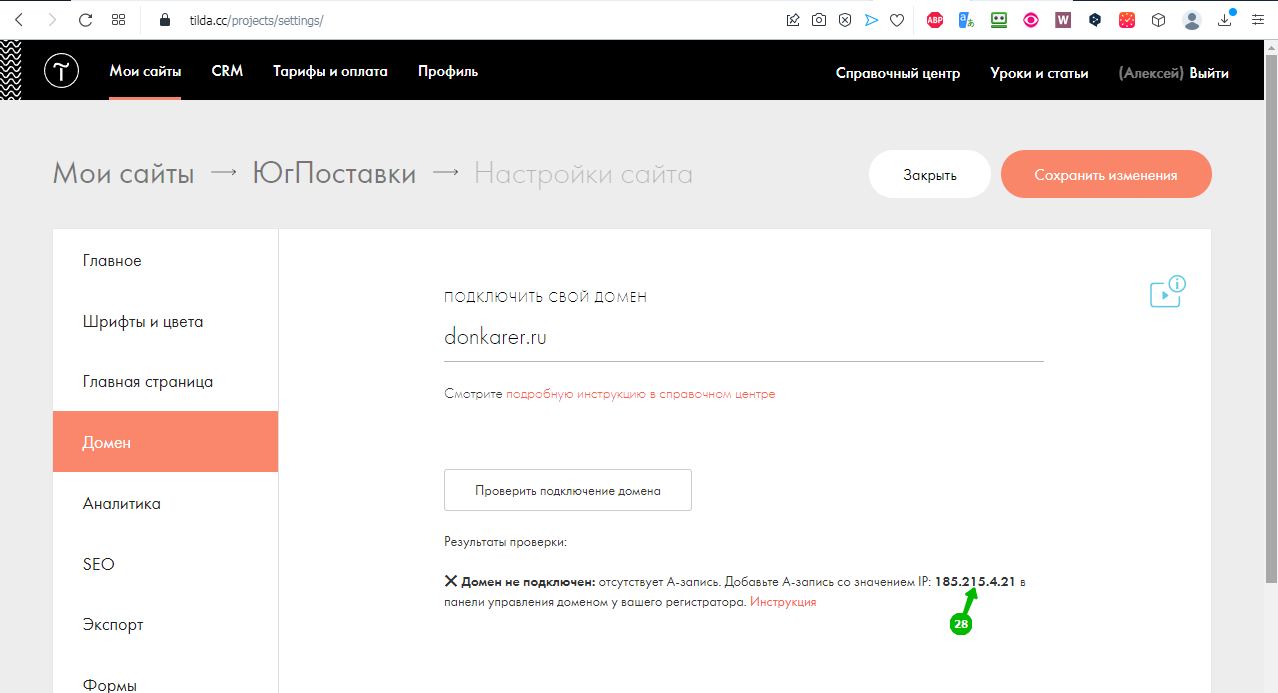Select the Аналитика settings tab

[x=165, y=504]
